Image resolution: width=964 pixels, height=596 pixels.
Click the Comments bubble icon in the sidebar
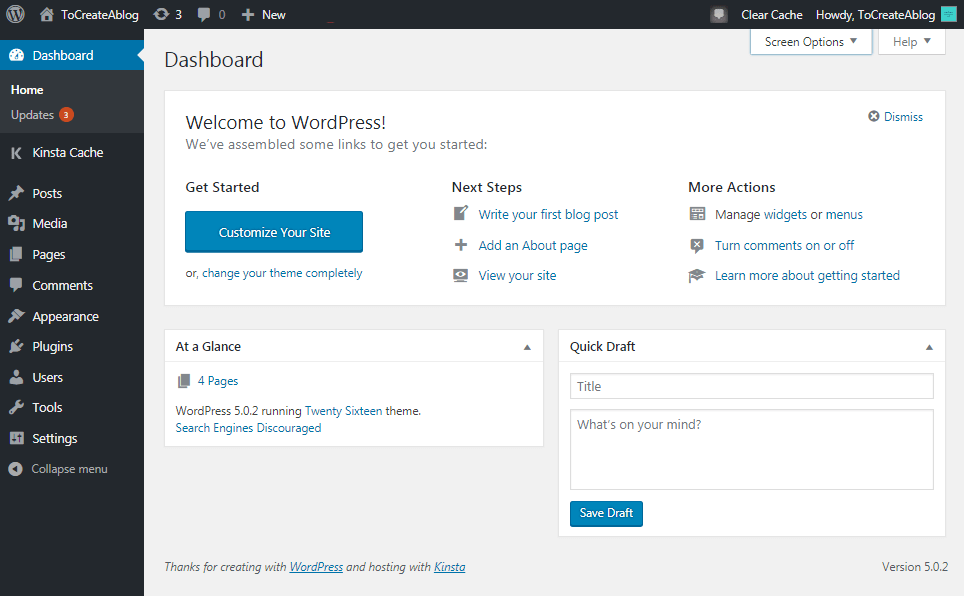[17, 285]
